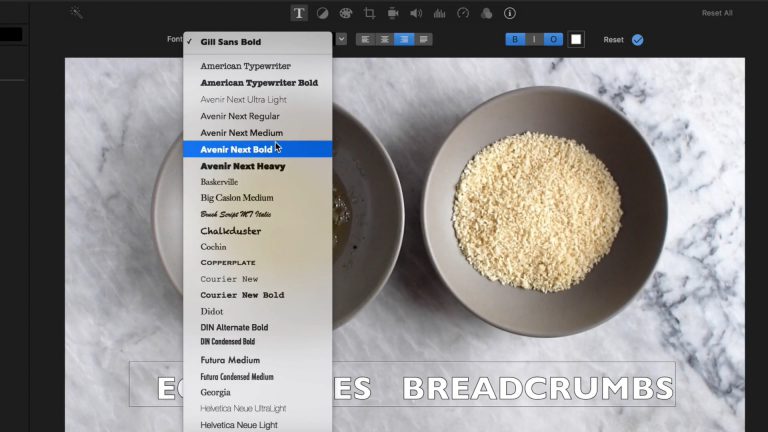Open the clip information icon
768x432 pixels.
pos(510,13)
